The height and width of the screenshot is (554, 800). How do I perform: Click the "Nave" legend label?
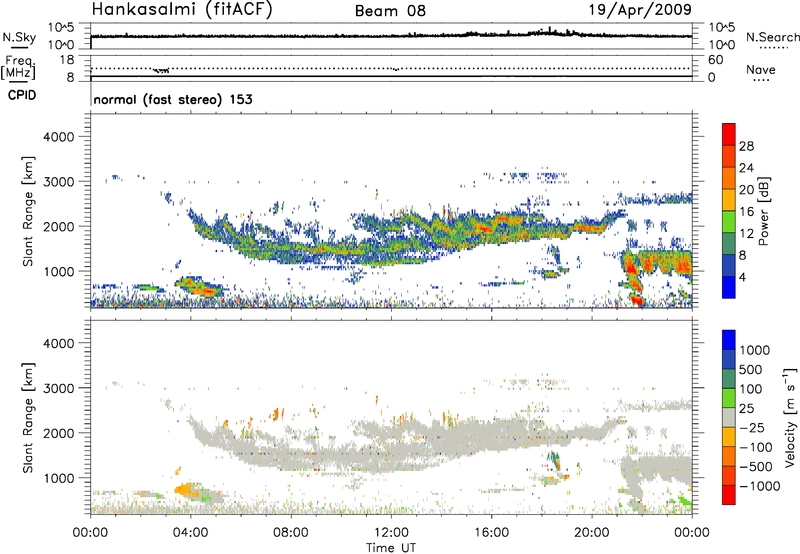coord(761,69)
